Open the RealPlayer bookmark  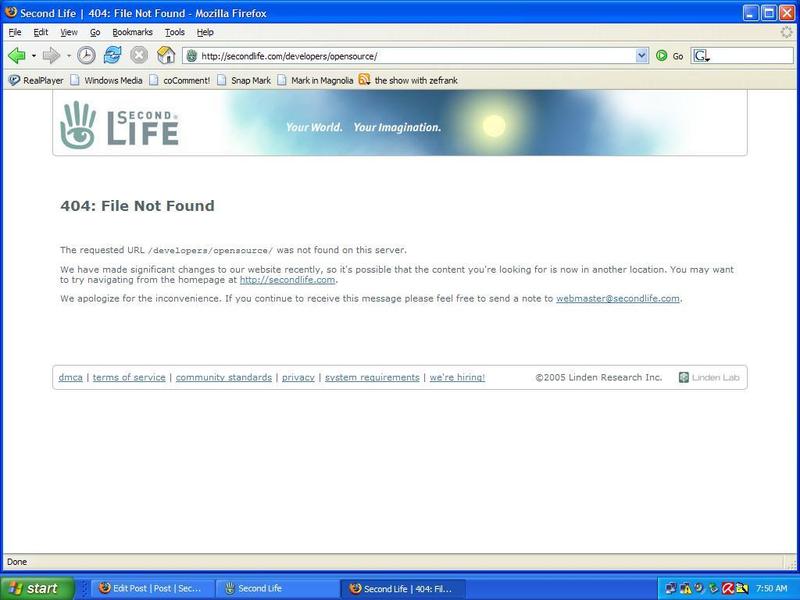click(36, 80)
